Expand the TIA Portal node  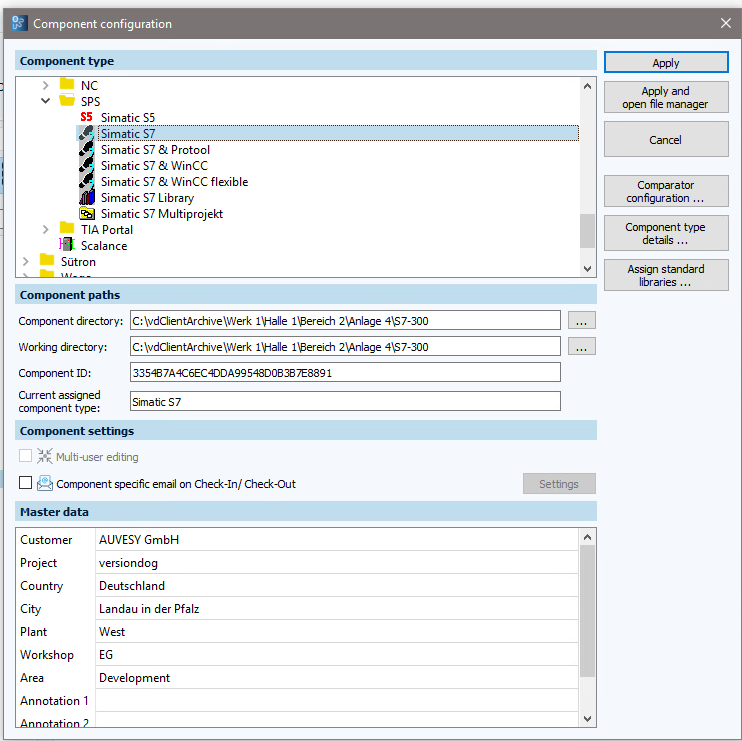tap(45, 230)
